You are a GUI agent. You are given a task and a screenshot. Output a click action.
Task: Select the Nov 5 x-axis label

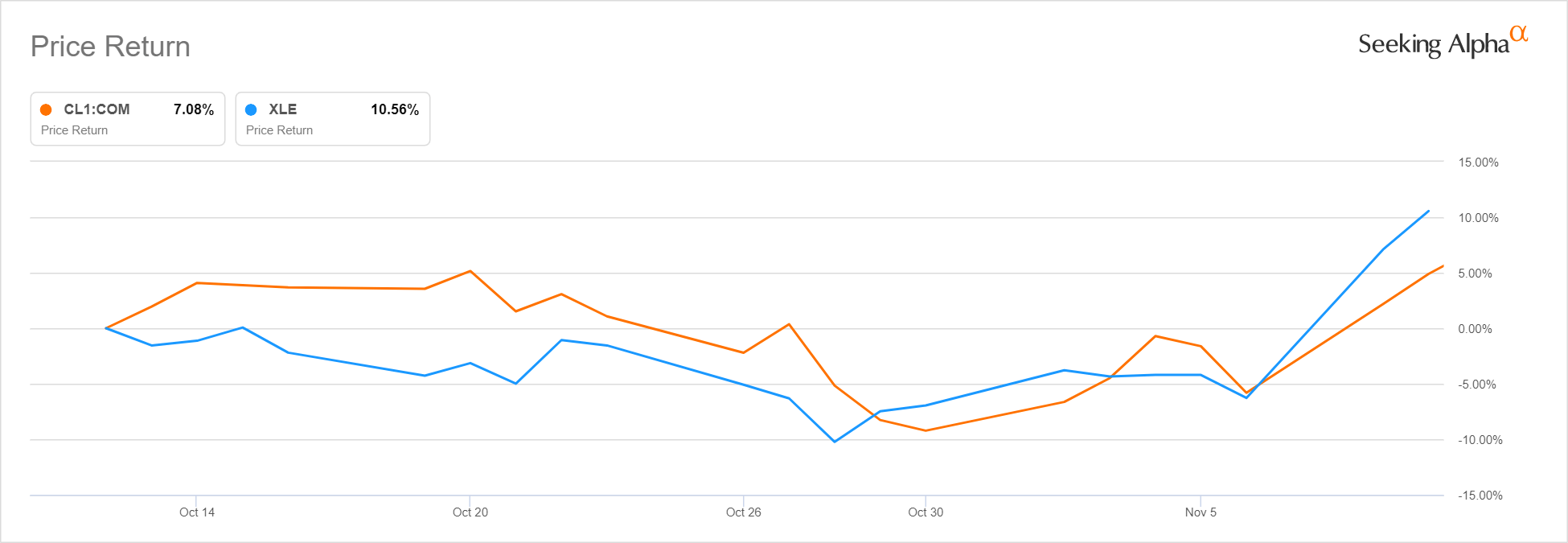click(1201, 512)
